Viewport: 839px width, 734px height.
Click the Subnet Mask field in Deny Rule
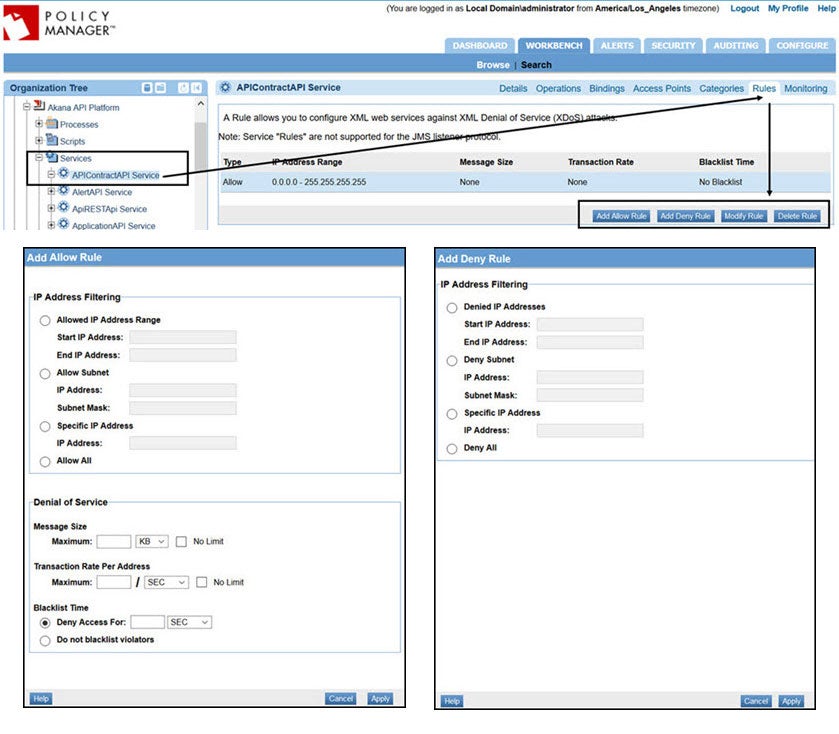(x=590, y=395)
